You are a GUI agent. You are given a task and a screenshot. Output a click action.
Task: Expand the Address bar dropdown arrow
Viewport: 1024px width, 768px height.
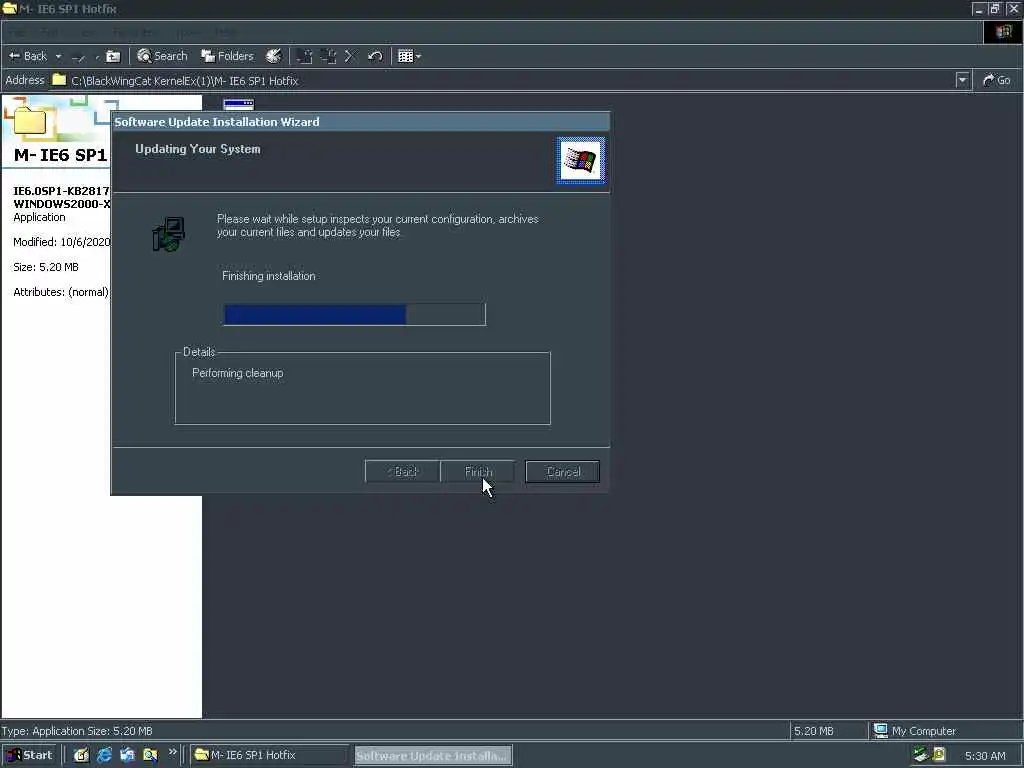(x=962, y=80)
